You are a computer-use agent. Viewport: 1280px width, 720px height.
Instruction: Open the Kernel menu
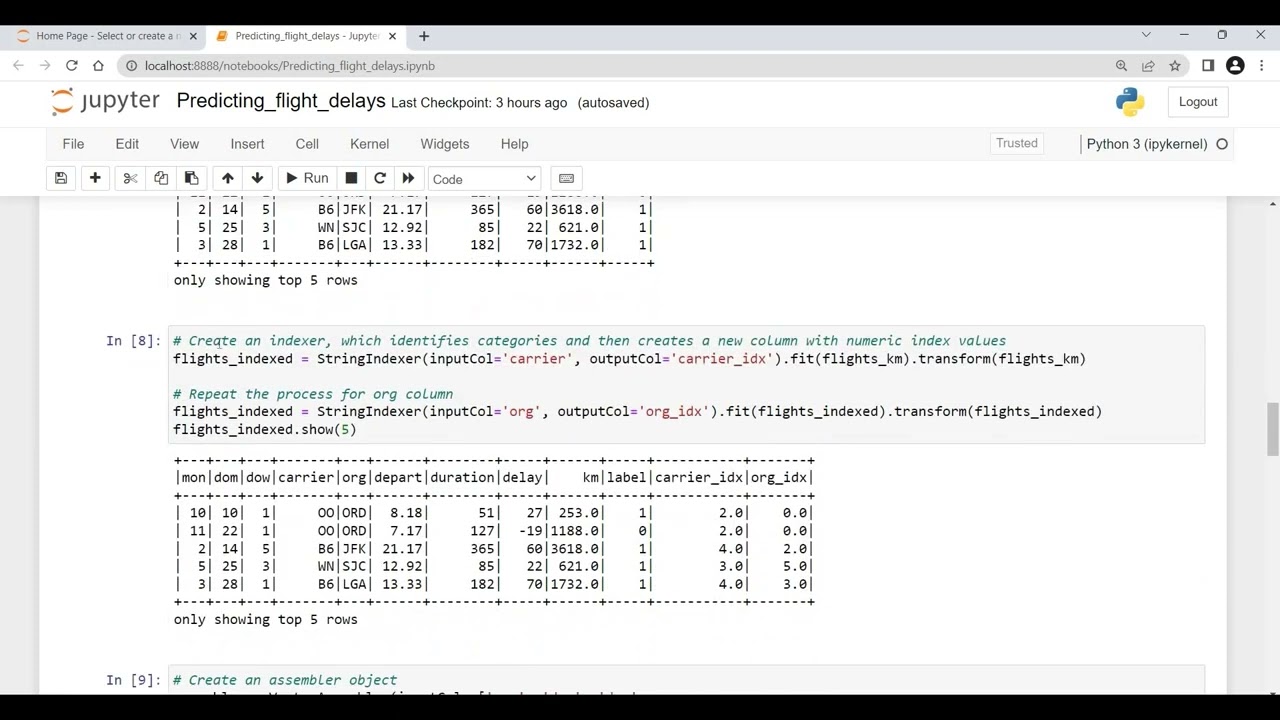(369, 144)
